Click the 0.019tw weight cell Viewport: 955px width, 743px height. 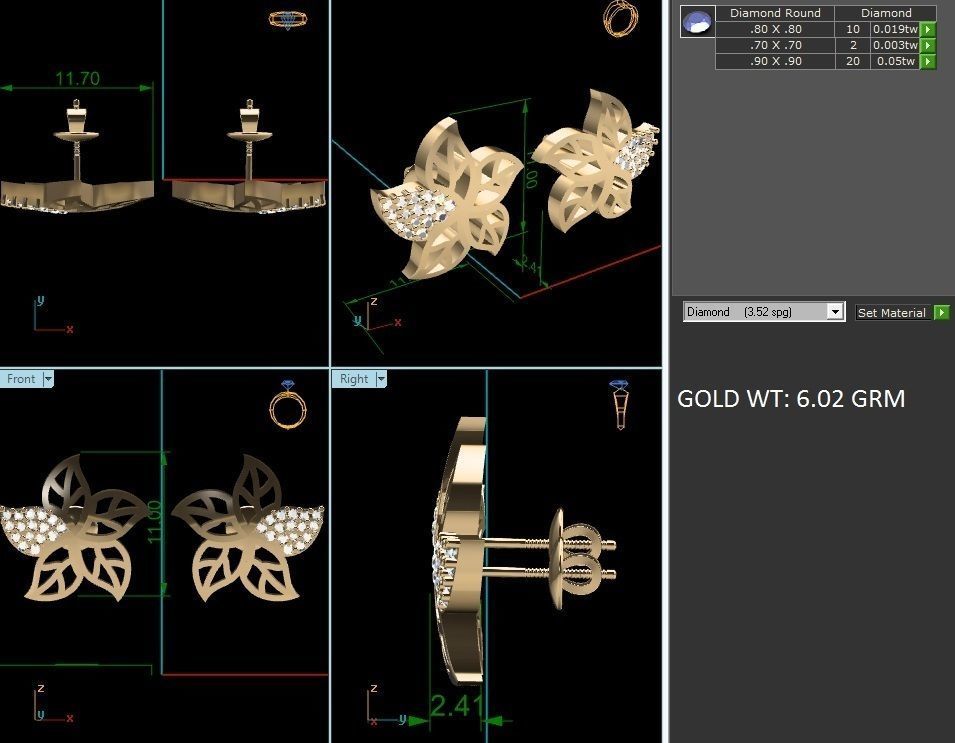click(x=895, y=29)
